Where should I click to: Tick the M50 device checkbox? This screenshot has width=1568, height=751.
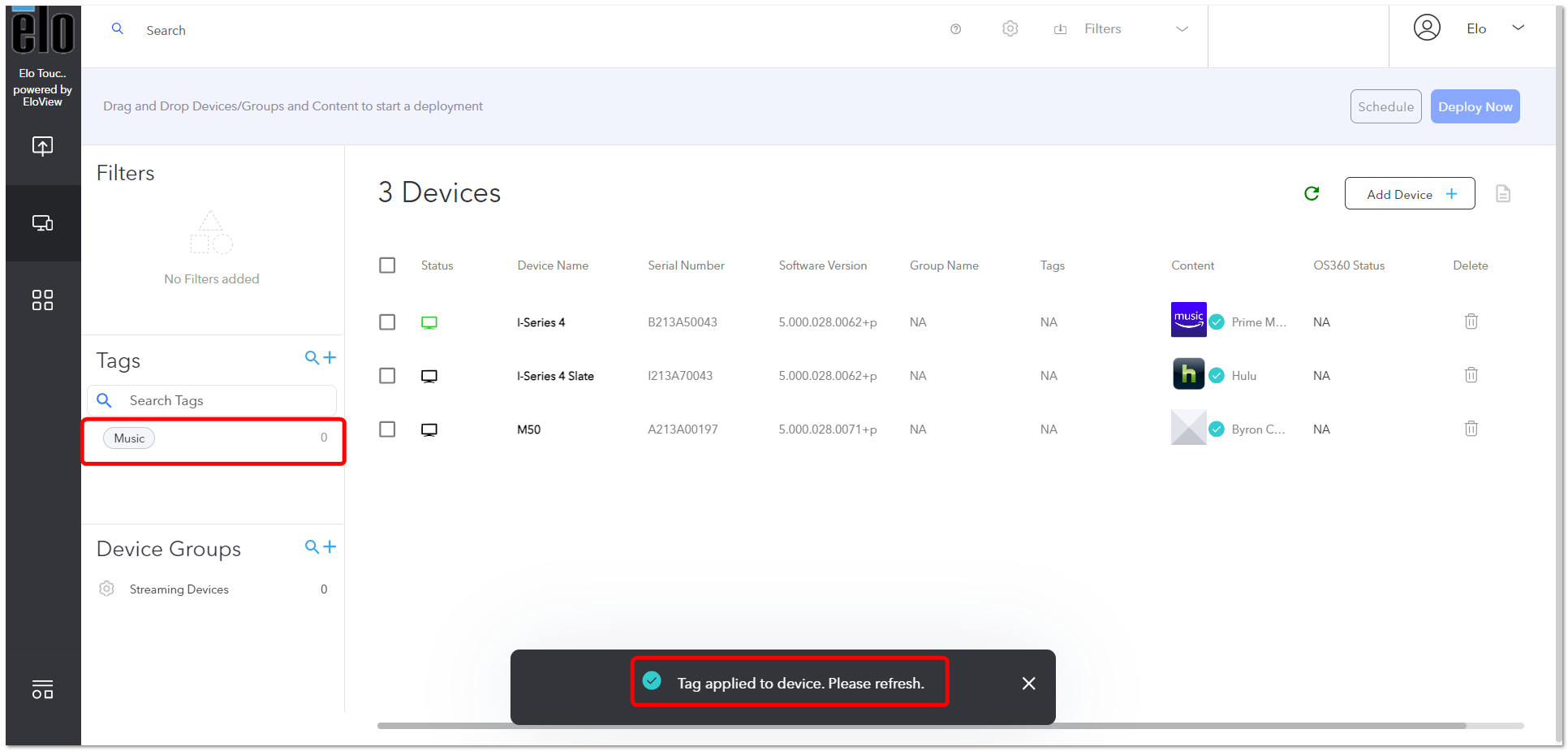click(x=387, y=429)
